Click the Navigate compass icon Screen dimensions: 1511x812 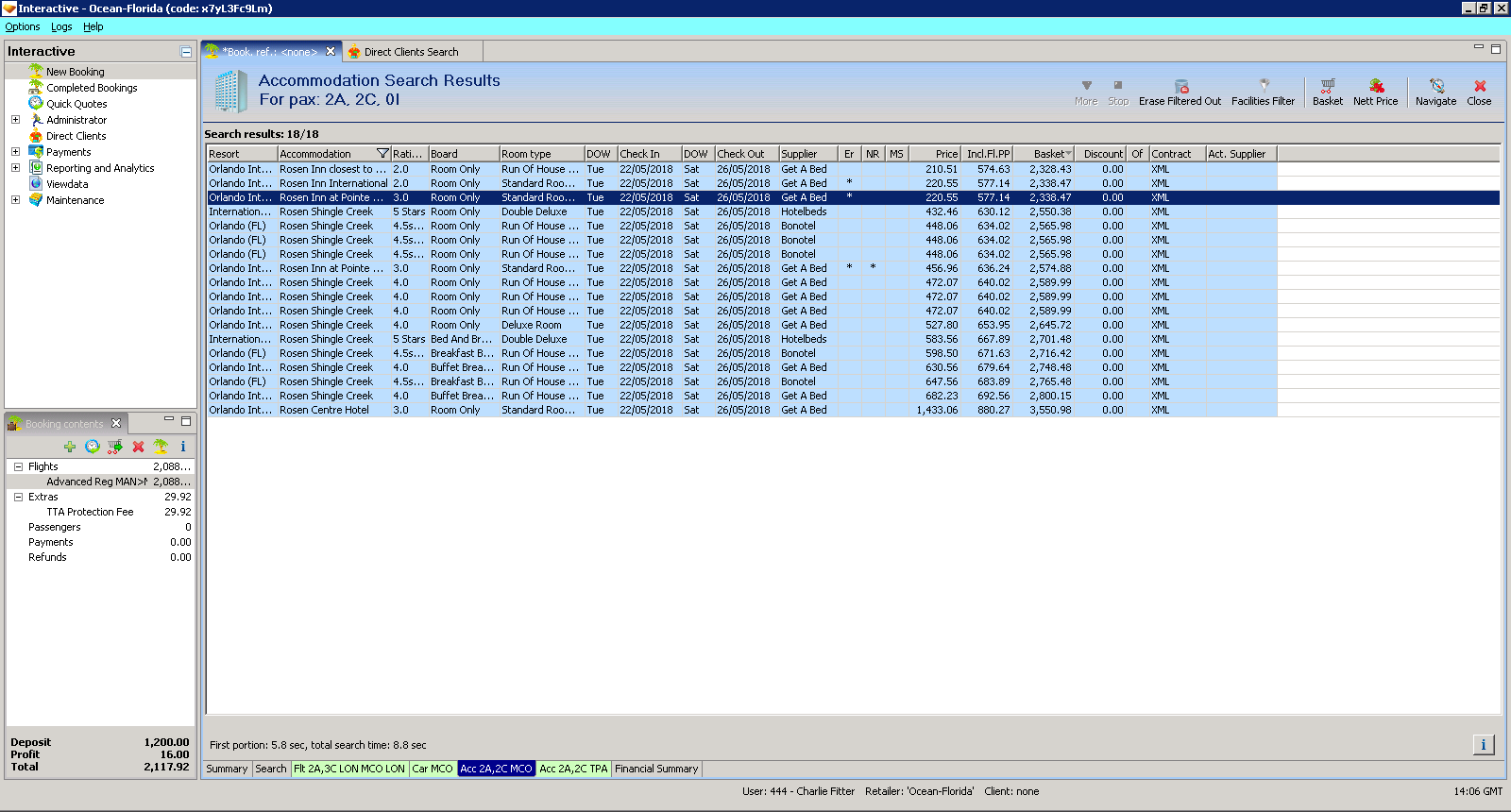[1435, 86]
